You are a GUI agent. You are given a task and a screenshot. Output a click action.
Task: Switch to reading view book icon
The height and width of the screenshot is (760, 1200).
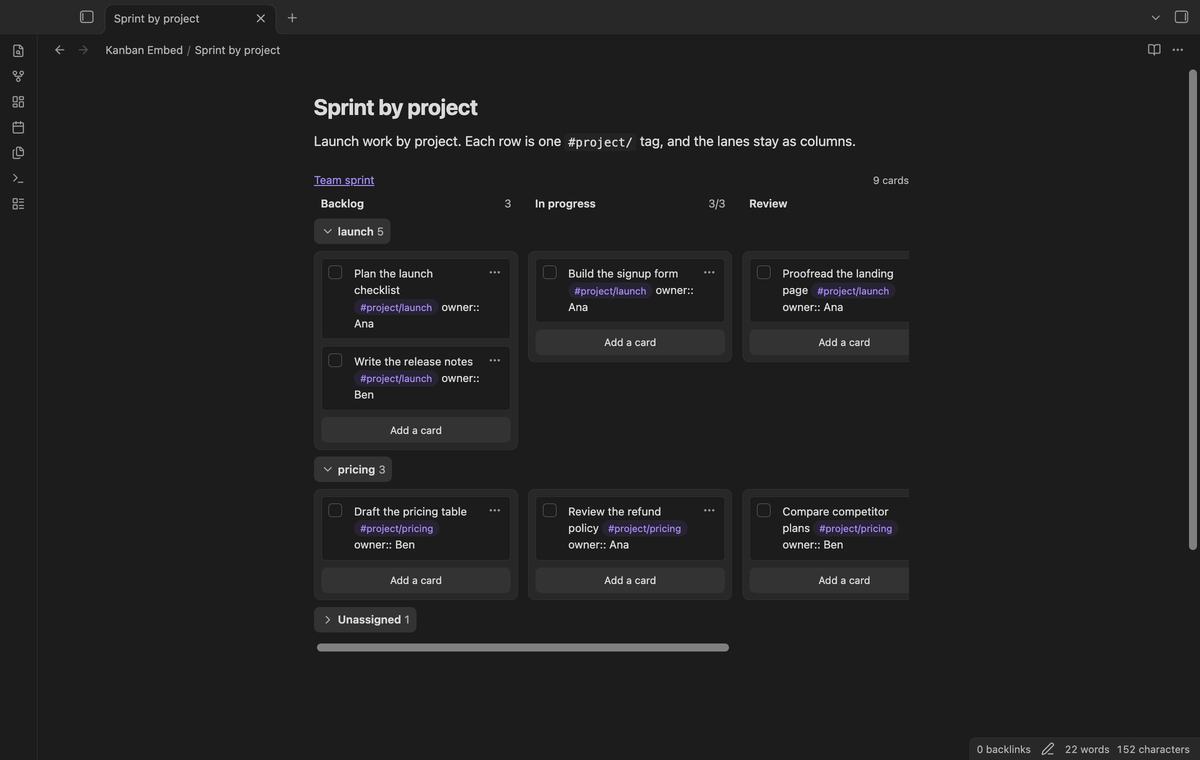[x=1154, y=50]
